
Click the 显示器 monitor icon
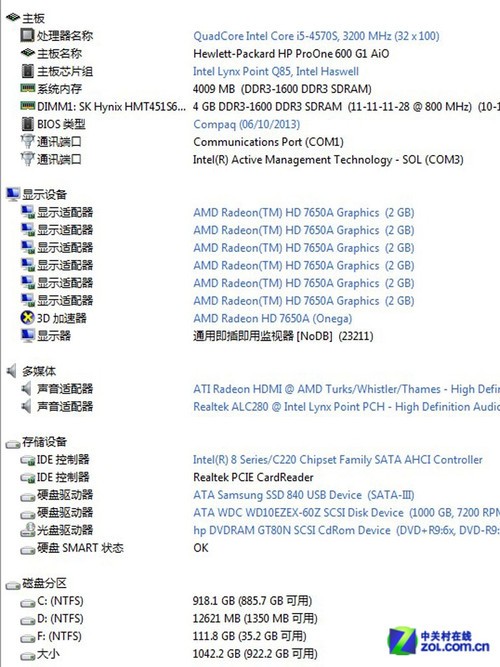[28, 336]
